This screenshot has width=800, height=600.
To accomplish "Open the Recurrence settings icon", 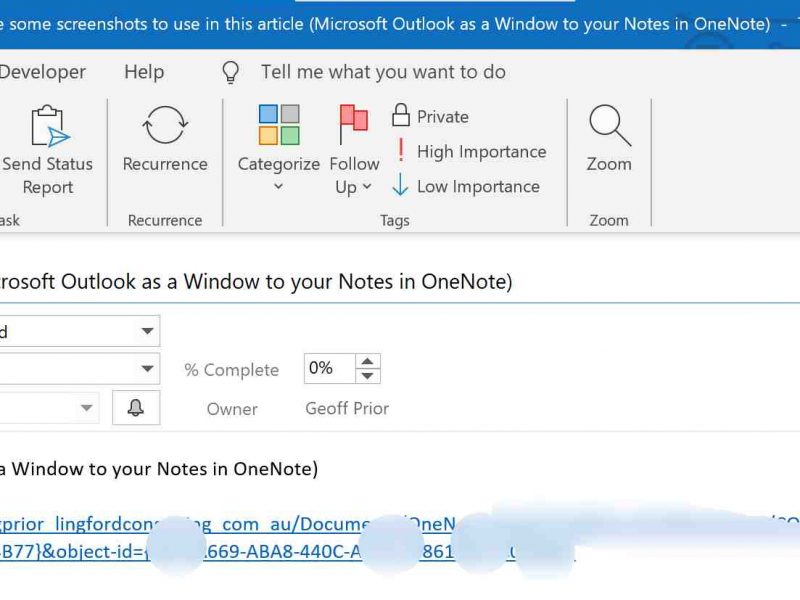I will click(x=165, y=125).
